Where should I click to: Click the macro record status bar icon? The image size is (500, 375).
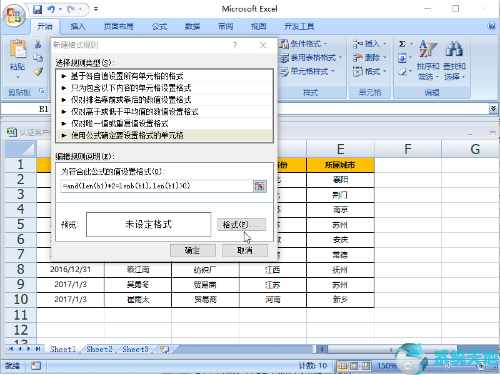[x=36, y=366]
